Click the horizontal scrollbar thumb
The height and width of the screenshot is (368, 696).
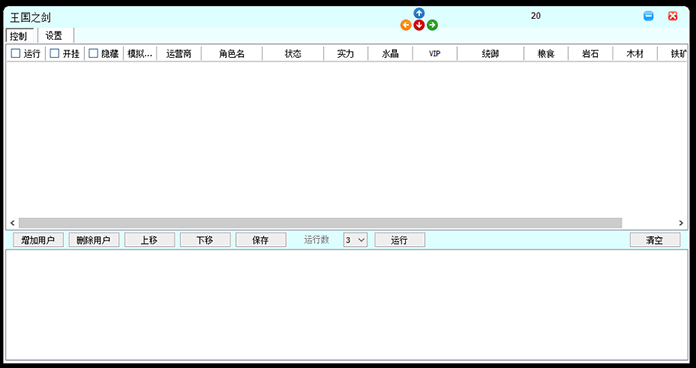coord(320,223)
